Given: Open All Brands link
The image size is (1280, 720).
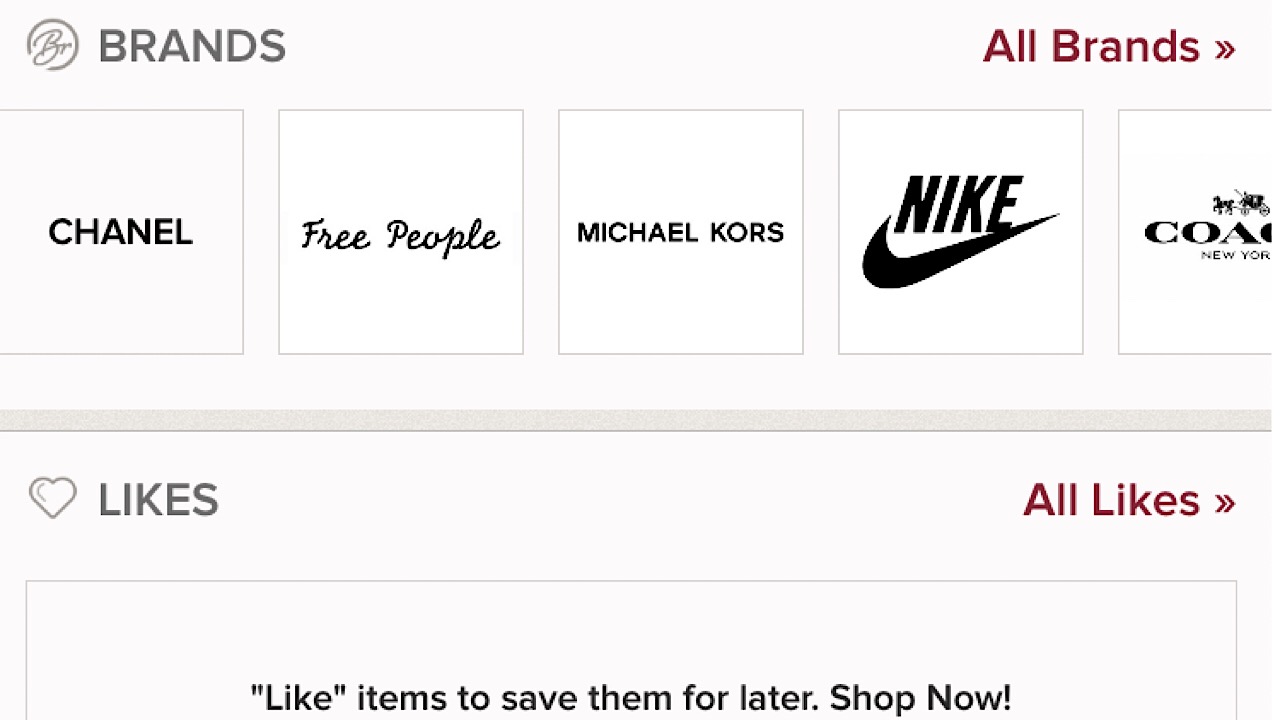Looking at the screenshot, I should (1091, 46).
